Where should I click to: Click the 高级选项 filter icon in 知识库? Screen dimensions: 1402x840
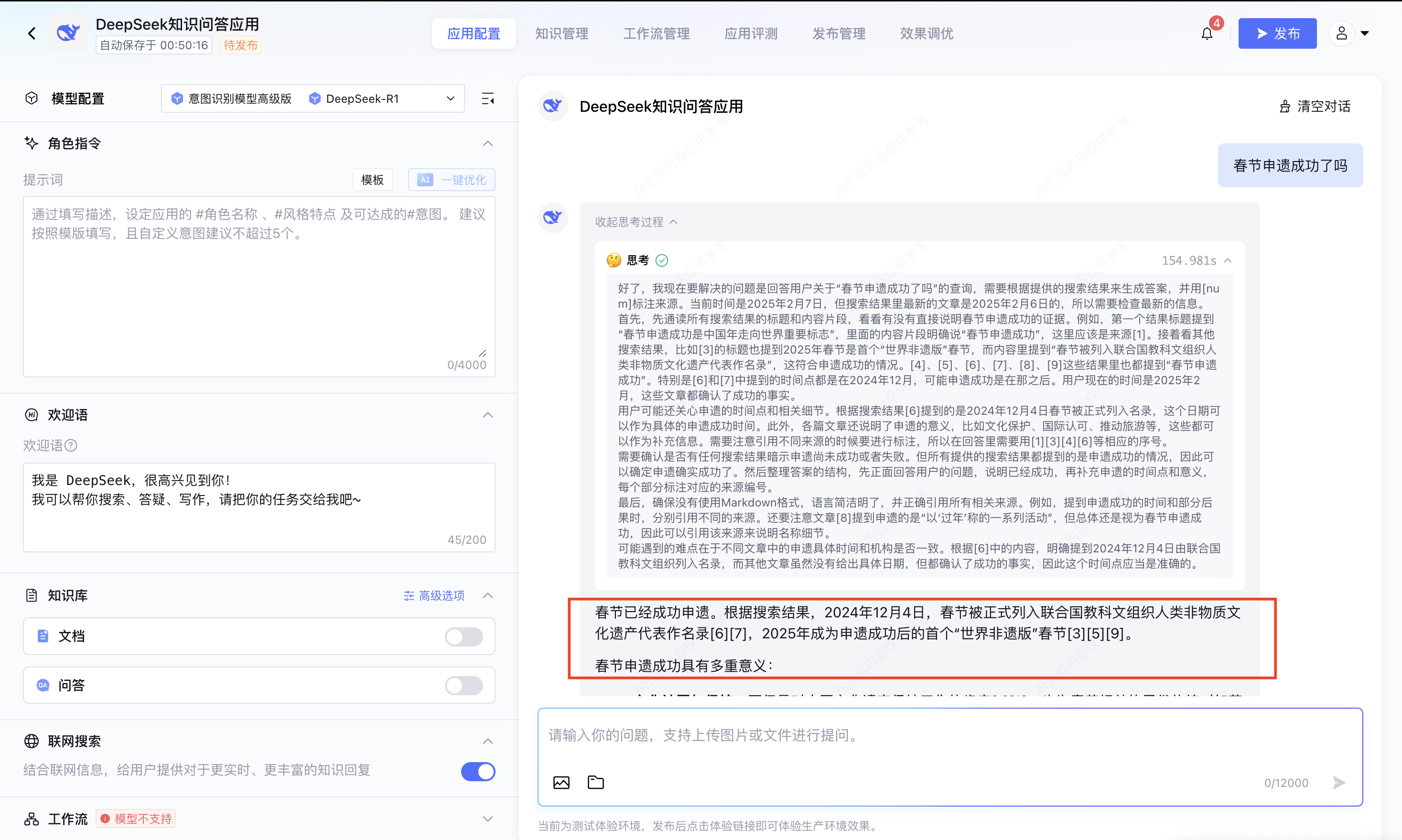coord(409,595)
